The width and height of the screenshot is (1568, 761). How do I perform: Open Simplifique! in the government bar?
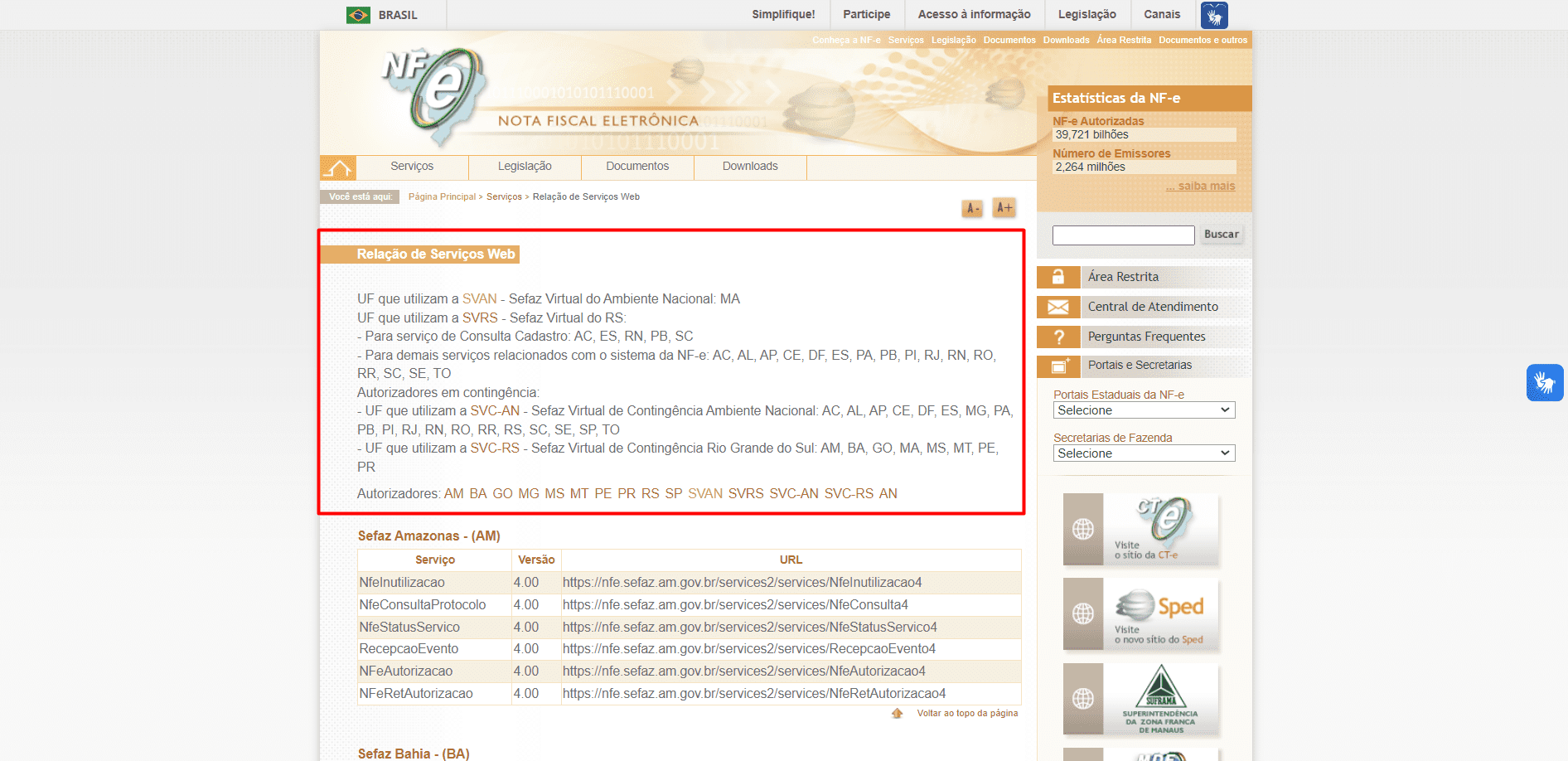pyautogui.click(x=783, y=15)
